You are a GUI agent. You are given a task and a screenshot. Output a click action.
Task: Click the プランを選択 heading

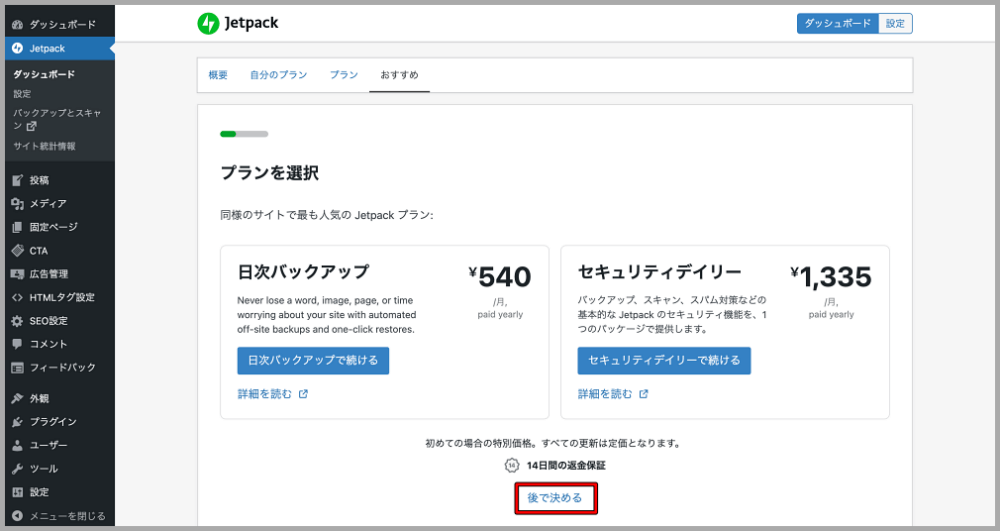(269, 173)
